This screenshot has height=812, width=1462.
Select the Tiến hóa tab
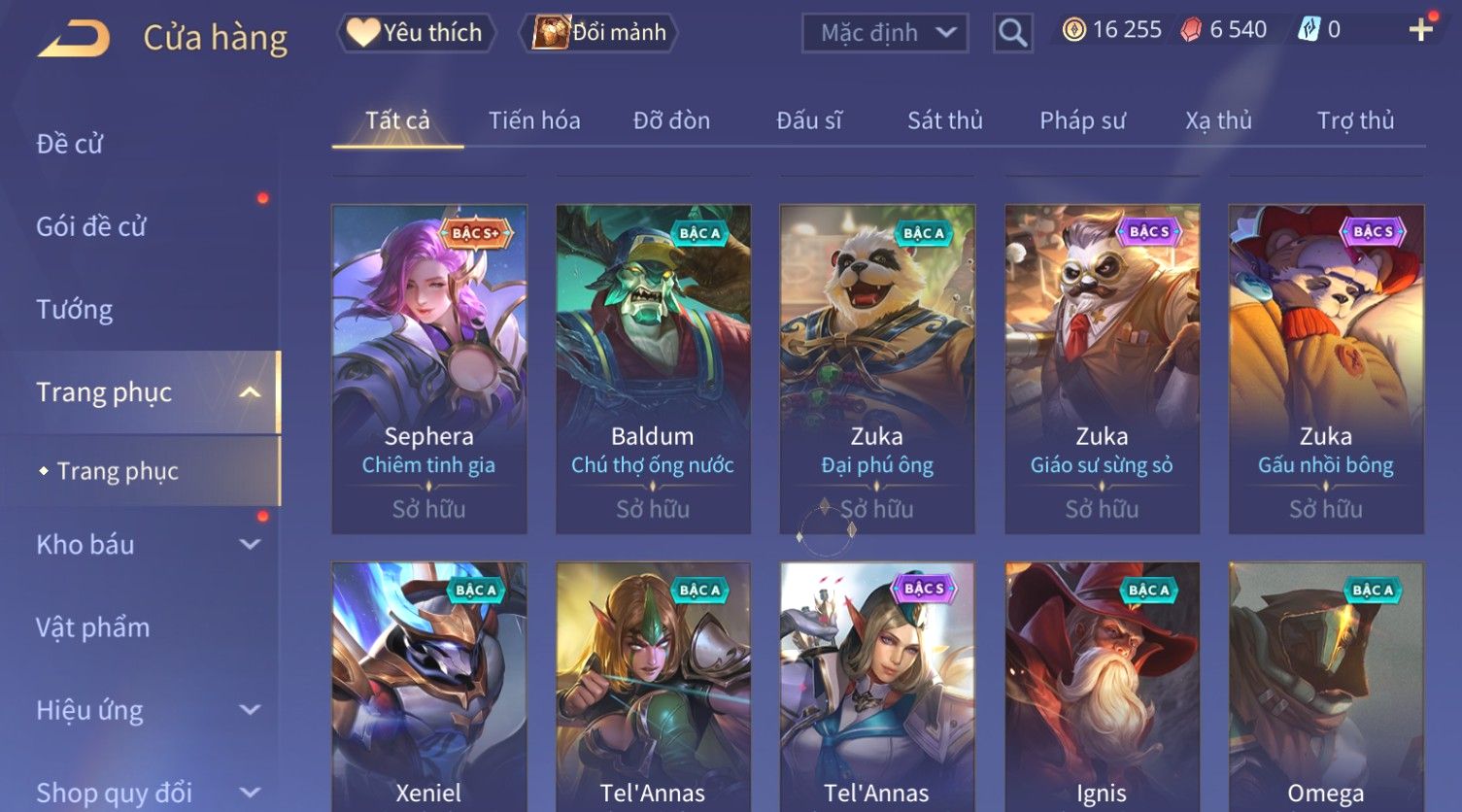tap(534, 120)
